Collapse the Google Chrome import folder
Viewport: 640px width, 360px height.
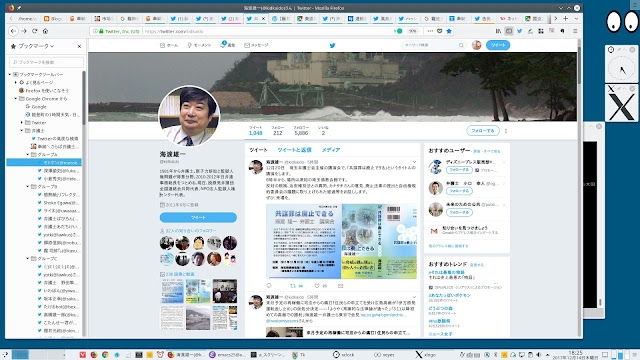click(x=16, y=98)
